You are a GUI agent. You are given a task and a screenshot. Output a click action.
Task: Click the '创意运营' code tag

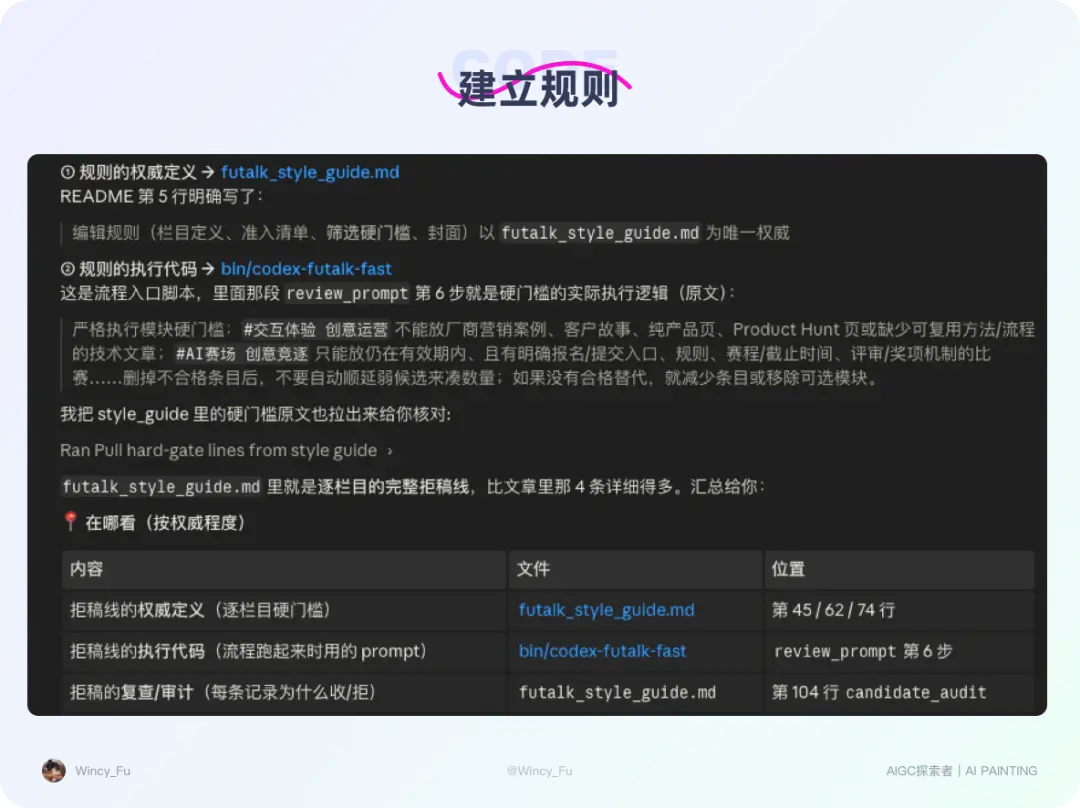tap(356, 330)
